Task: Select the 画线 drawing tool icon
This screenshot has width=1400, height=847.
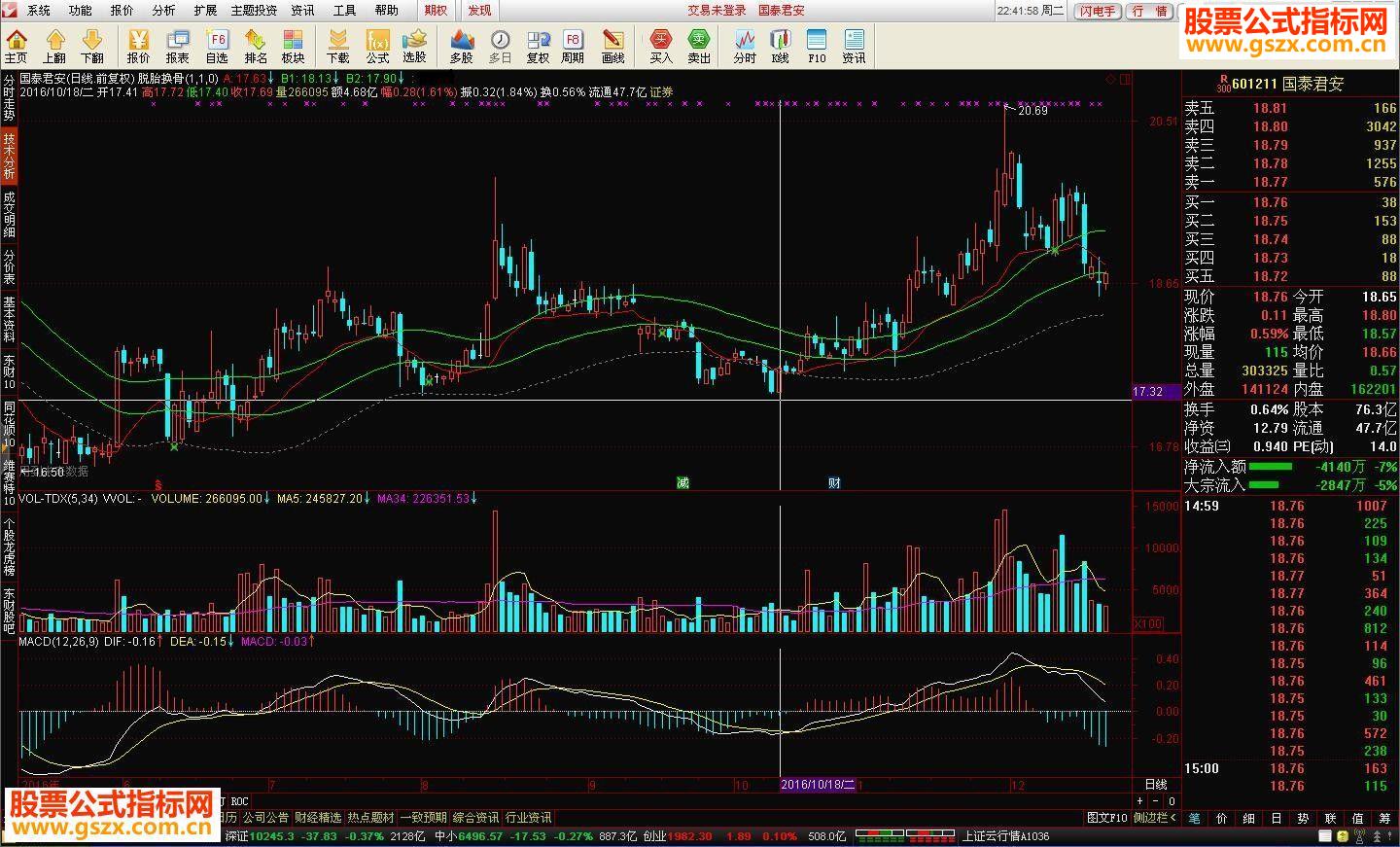Action: pos(613,46)
